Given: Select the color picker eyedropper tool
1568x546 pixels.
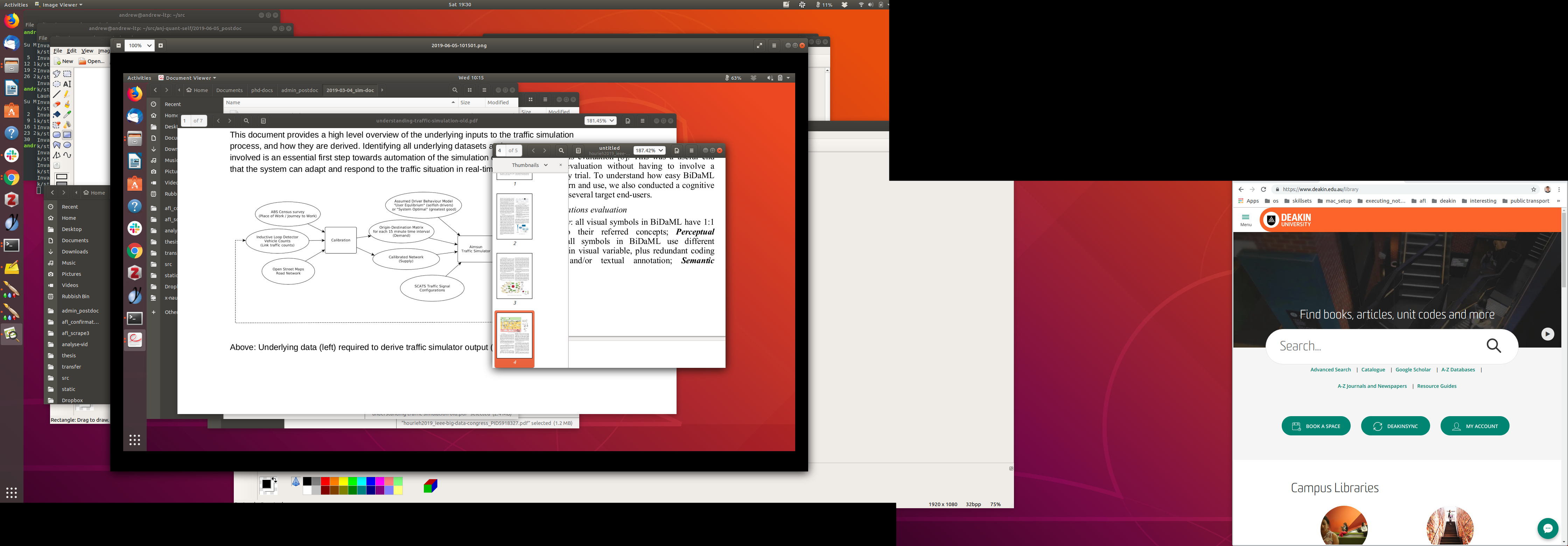Looking at the screenshot, I should [67, 114].
